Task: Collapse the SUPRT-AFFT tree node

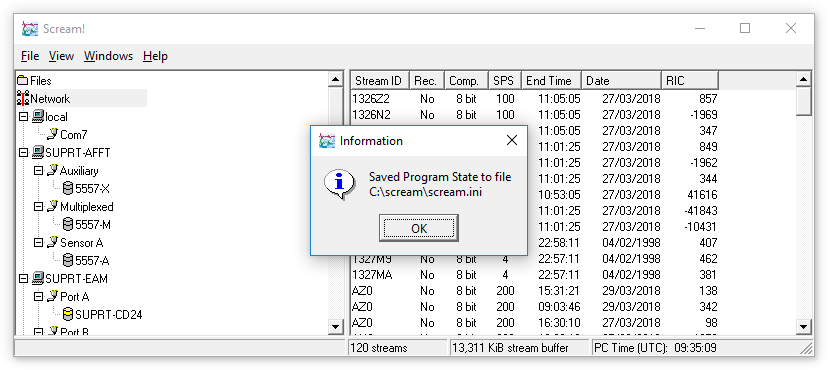Action: (x=23, y=153)
